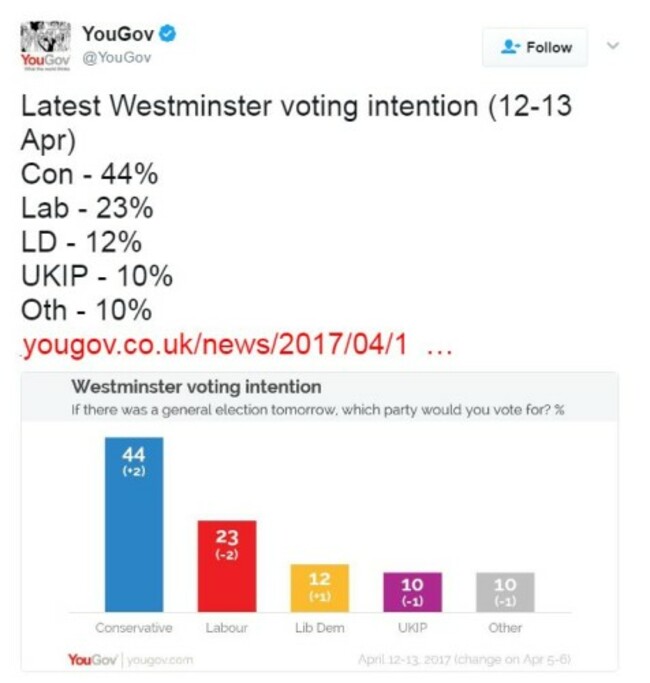Click the YouGov display name
The width and height of the screenshot is (650, 683).
tap(118, 34)
